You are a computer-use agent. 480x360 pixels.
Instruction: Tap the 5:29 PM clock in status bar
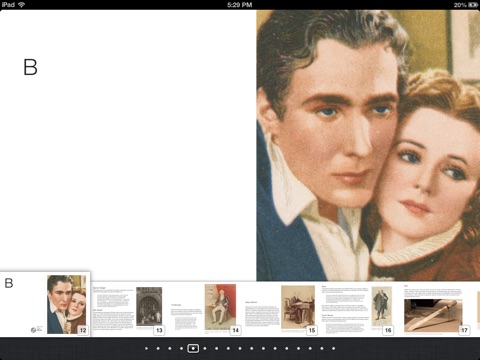click(239, 5)
